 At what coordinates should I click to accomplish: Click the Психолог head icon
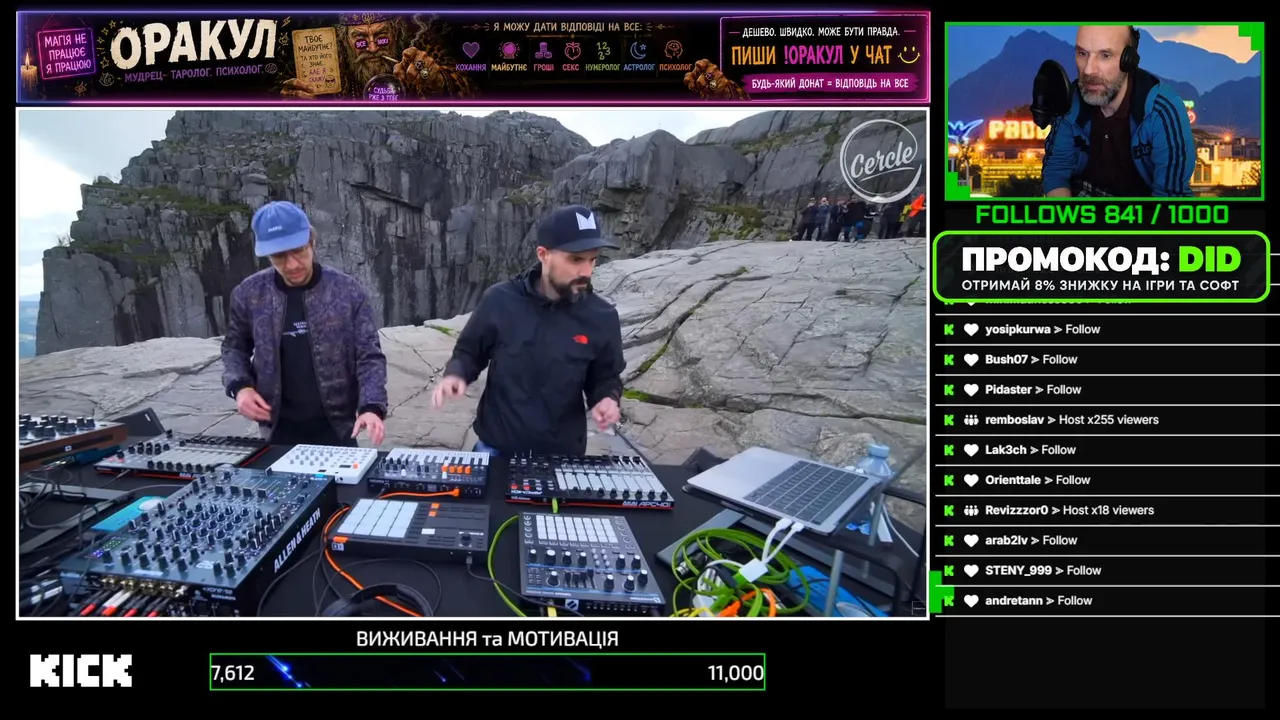click(x=674, y=49)
